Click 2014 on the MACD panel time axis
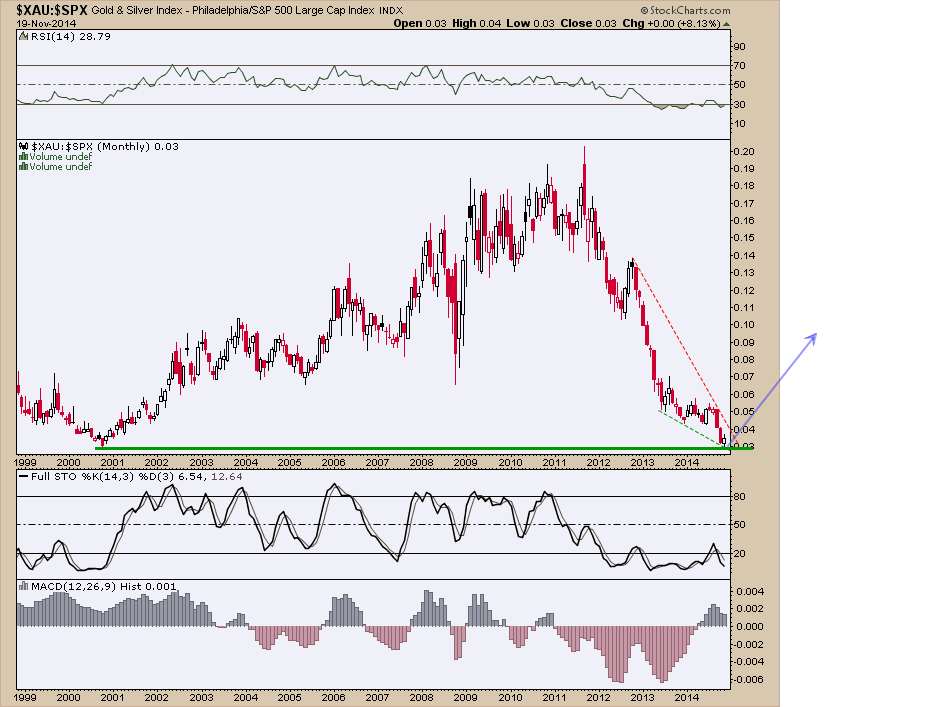Image resolution: width=930 pixels, height=707 pixels. pos(687,698)
